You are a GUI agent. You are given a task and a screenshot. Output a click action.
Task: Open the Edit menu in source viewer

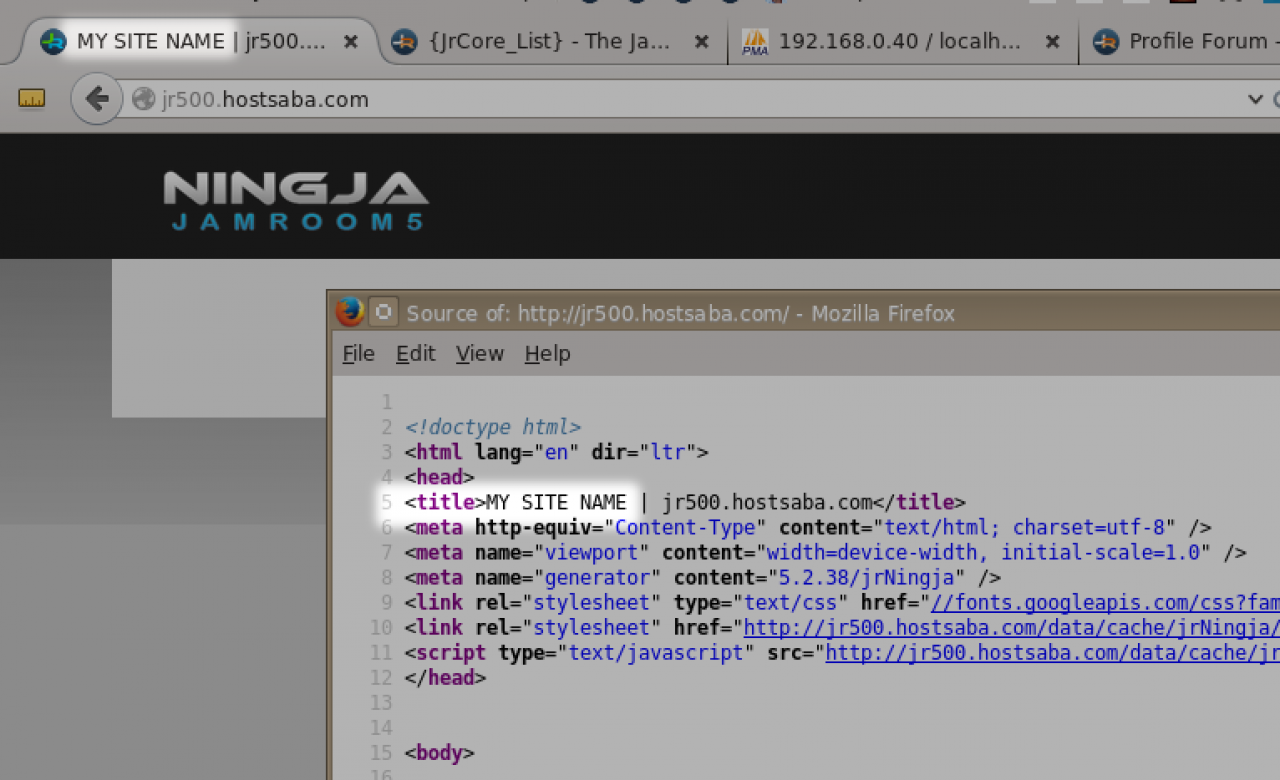pyautogui.click(x=415, y=354)
